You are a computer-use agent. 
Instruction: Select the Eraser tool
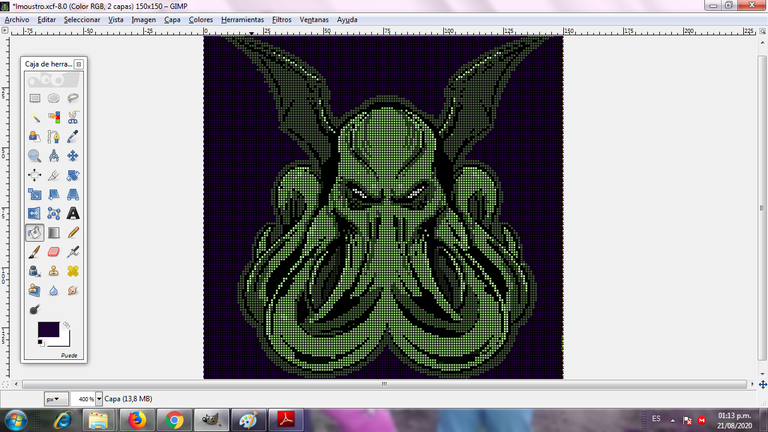(x=53, y=252)
